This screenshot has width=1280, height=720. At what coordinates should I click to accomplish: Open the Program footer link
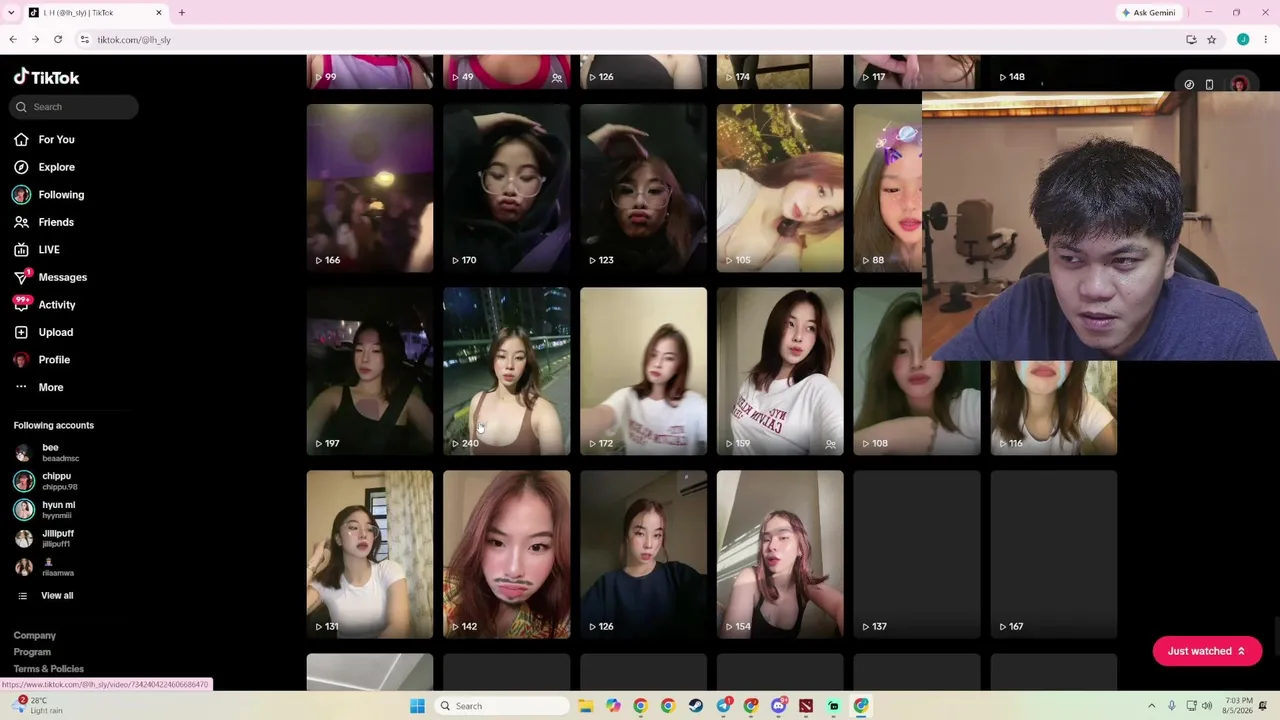(32, 652)
